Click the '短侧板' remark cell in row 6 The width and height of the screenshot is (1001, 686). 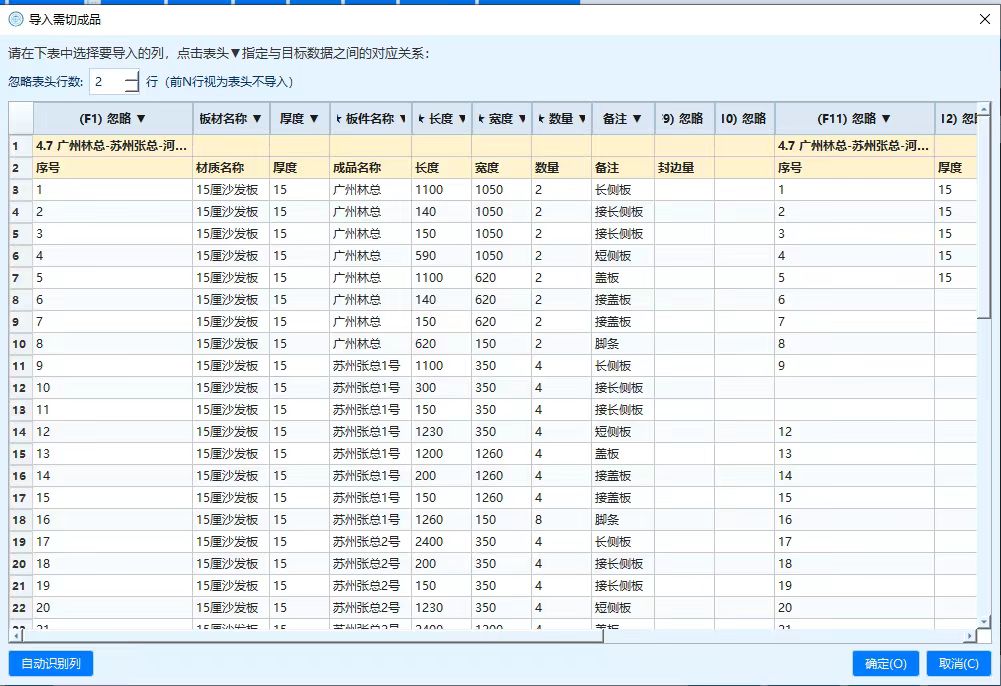(x=623, y=256)
